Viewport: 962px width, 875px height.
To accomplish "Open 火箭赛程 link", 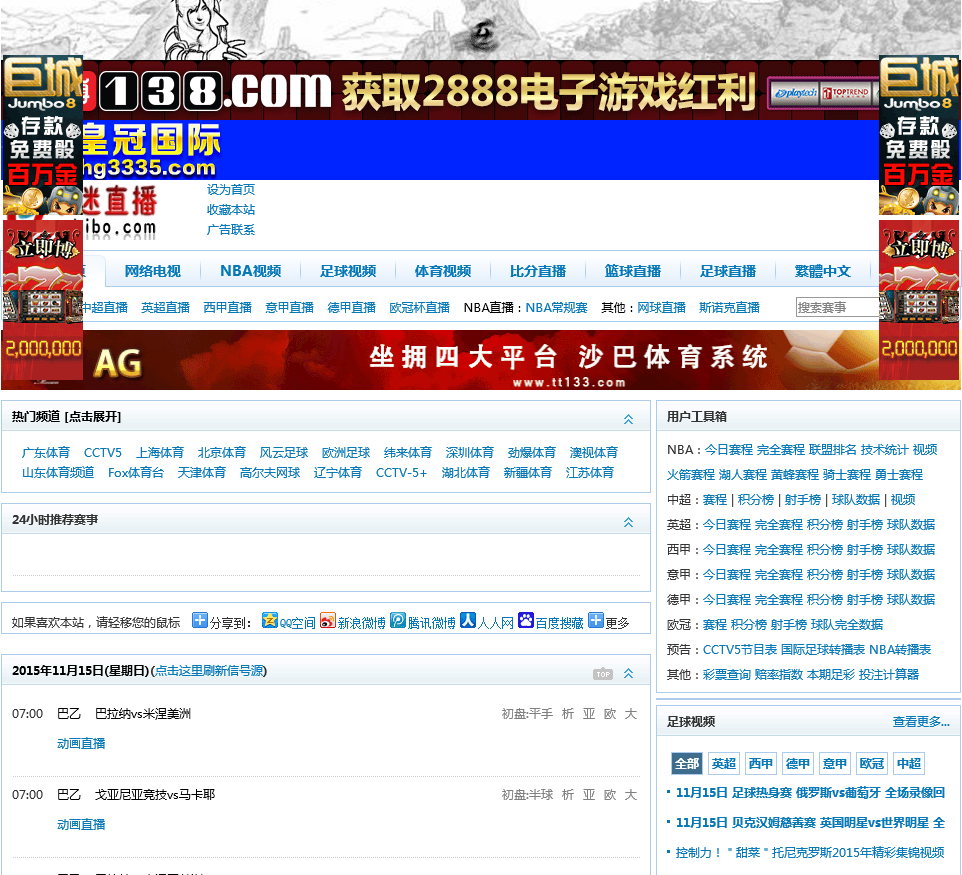I will click(x=691, y=474).
